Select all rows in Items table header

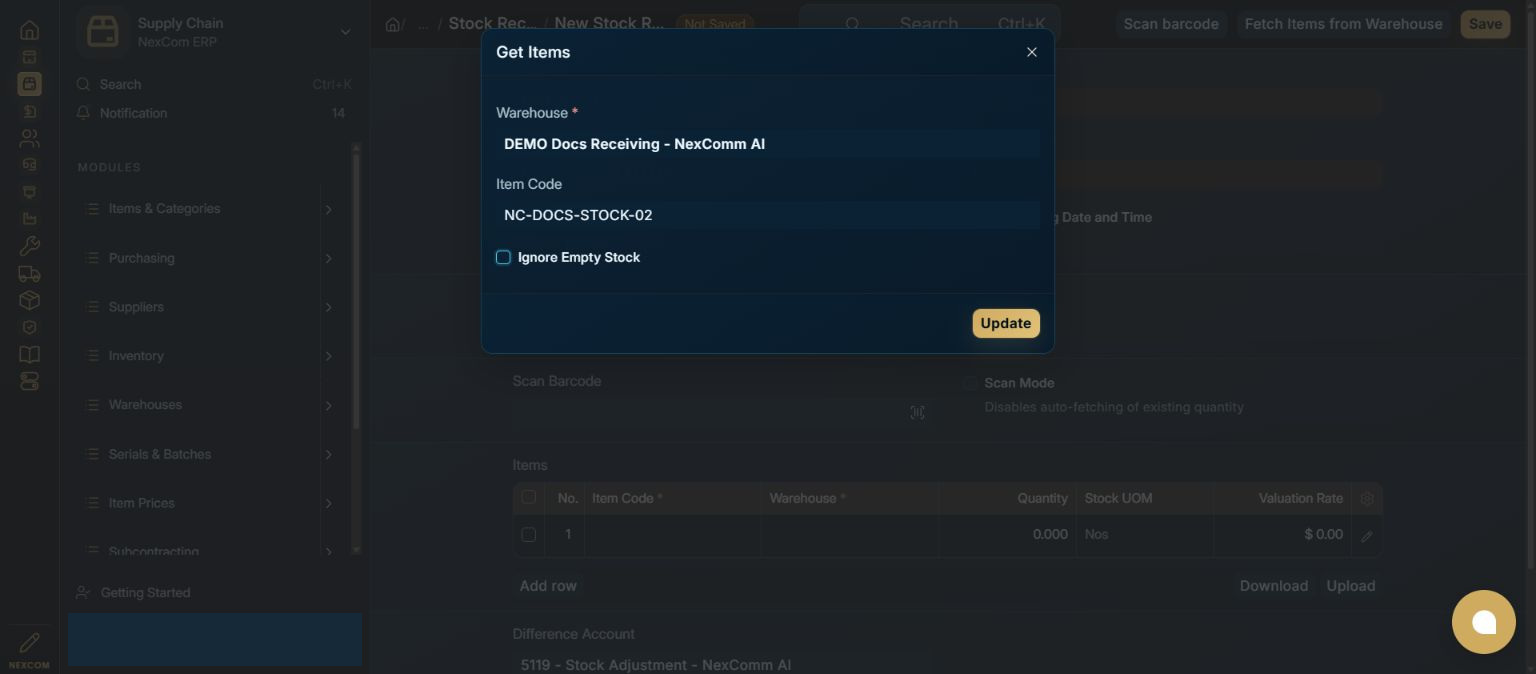click(529, 497)
